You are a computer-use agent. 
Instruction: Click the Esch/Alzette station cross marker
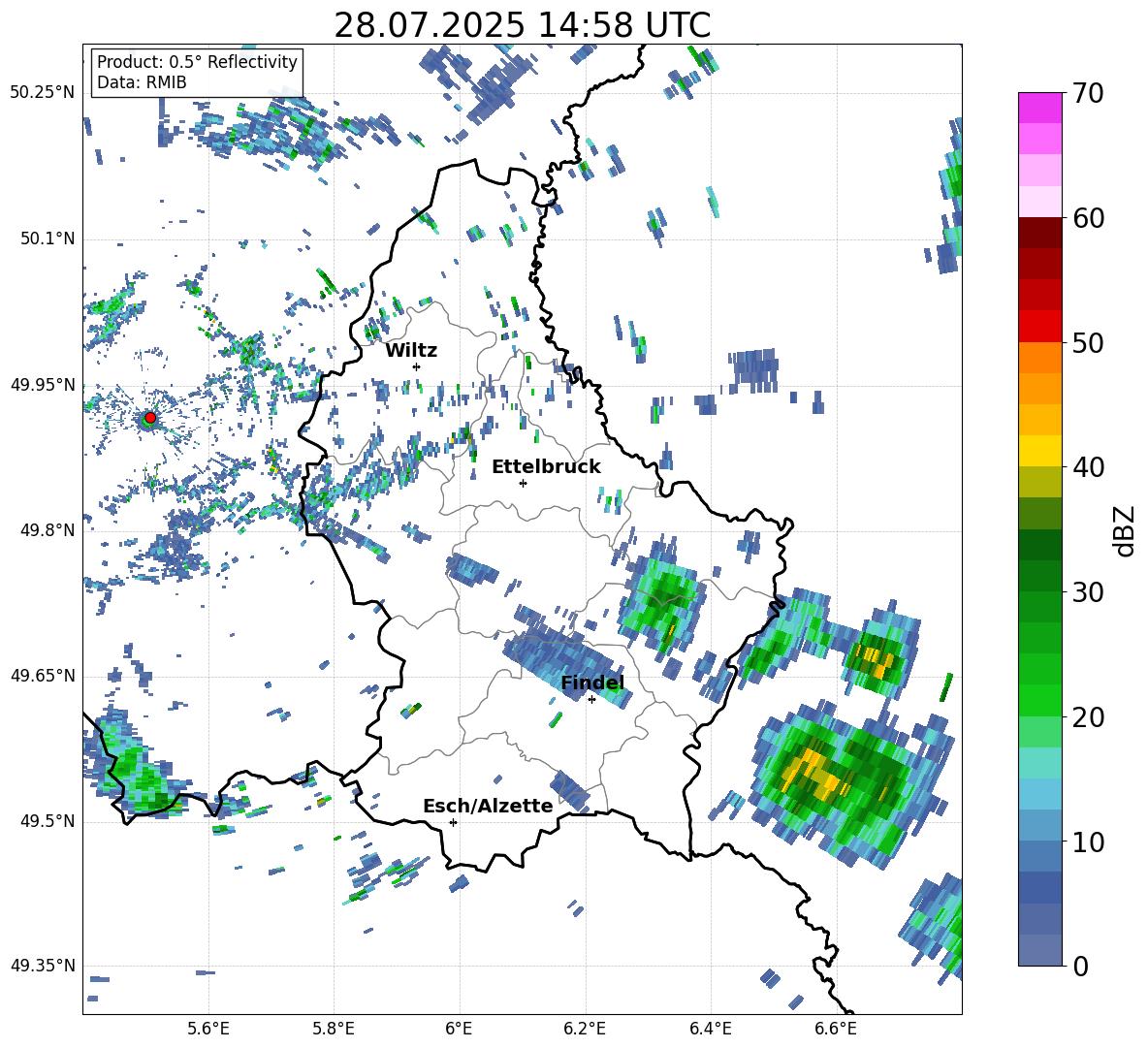click(453, 822)
